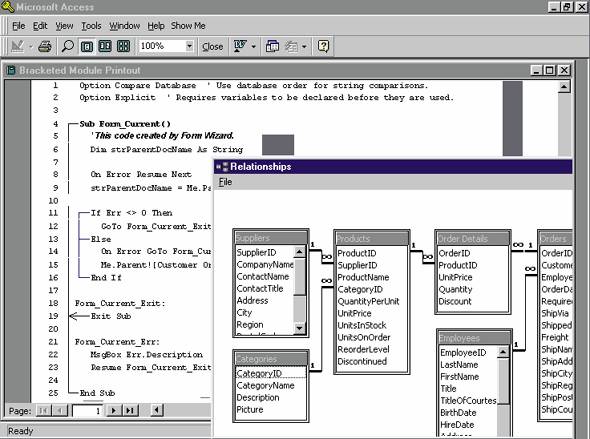This screenshot has width=590, height=439.
Task: Select Freight field in Orders table
Action: 555,337
